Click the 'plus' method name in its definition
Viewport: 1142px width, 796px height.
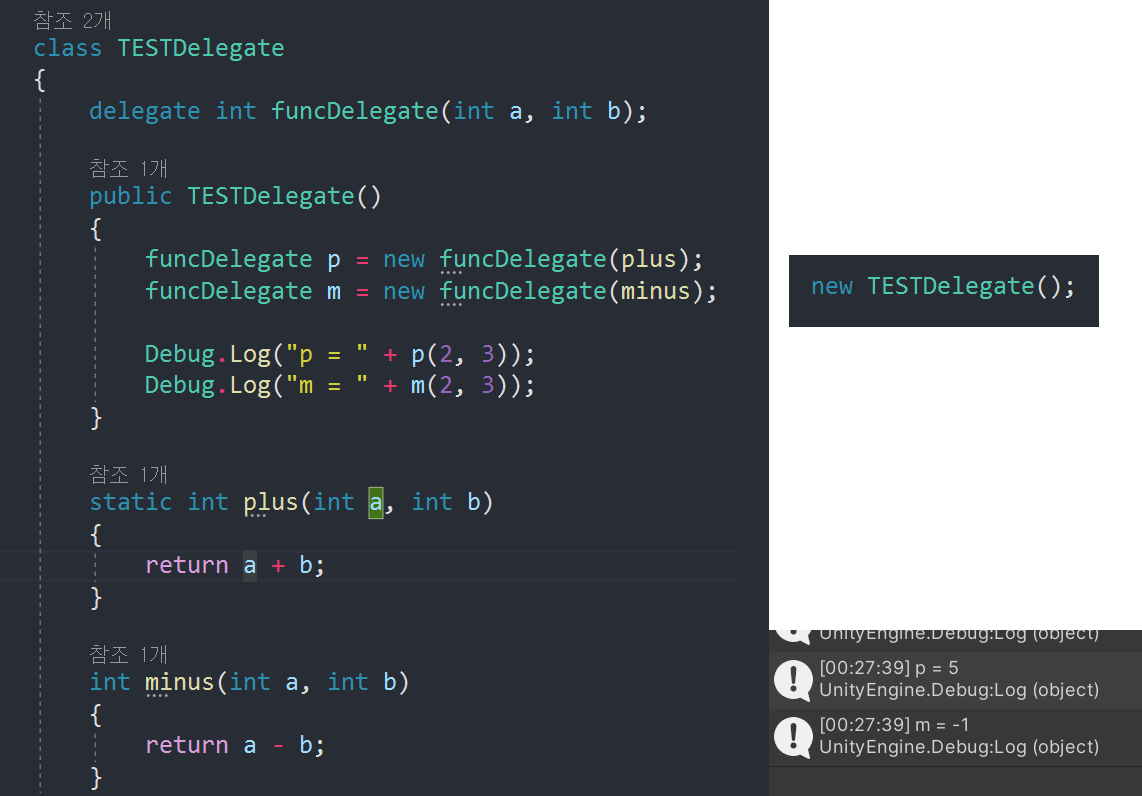[x=271, y=503]
